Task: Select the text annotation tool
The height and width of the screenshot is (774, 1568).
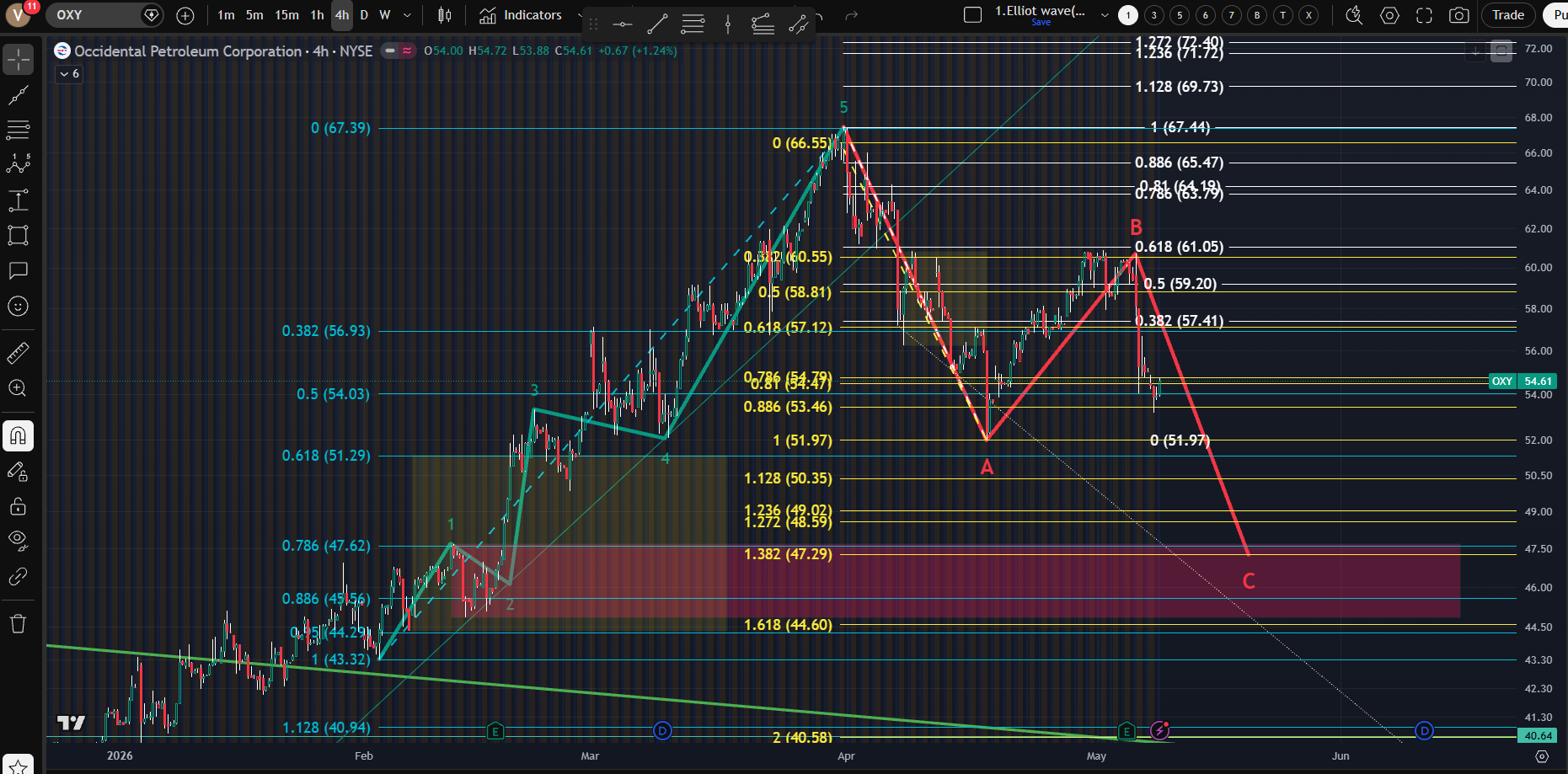Action: [18, 270]
